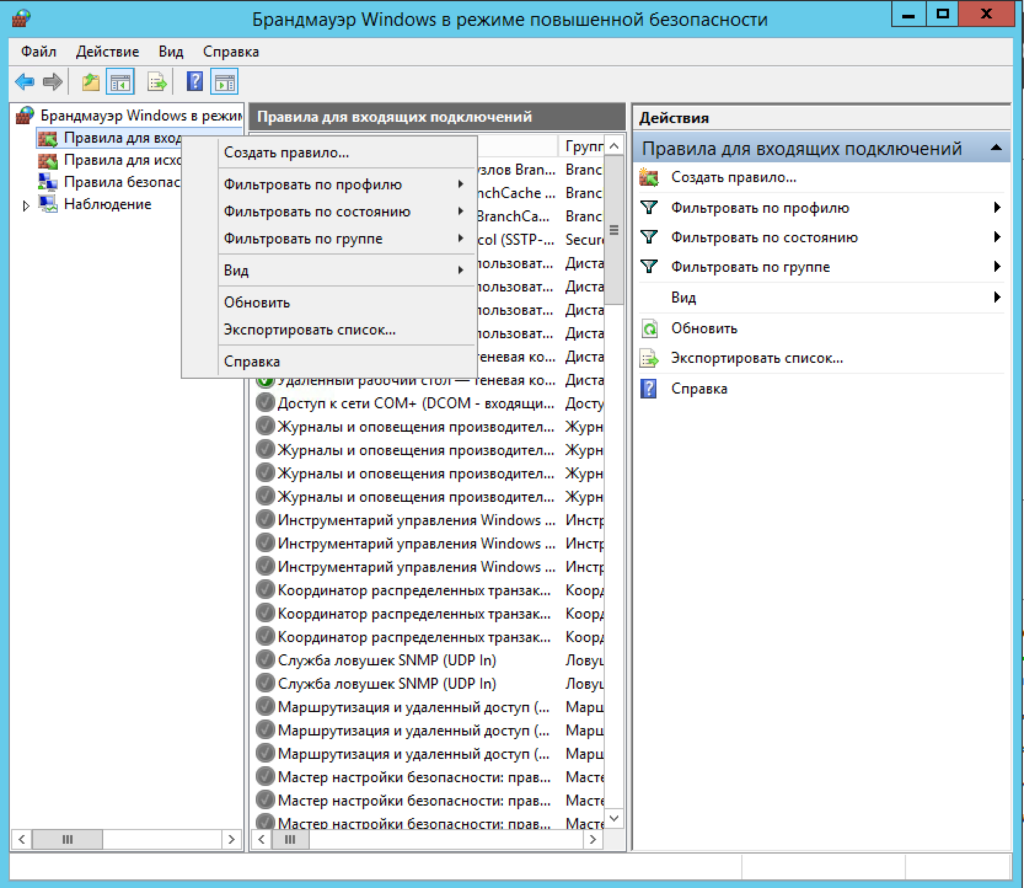Screen dimensions: 1024x888
Task: Click the Наблюдение monitor icon in tree
Action: pos(48,204)
